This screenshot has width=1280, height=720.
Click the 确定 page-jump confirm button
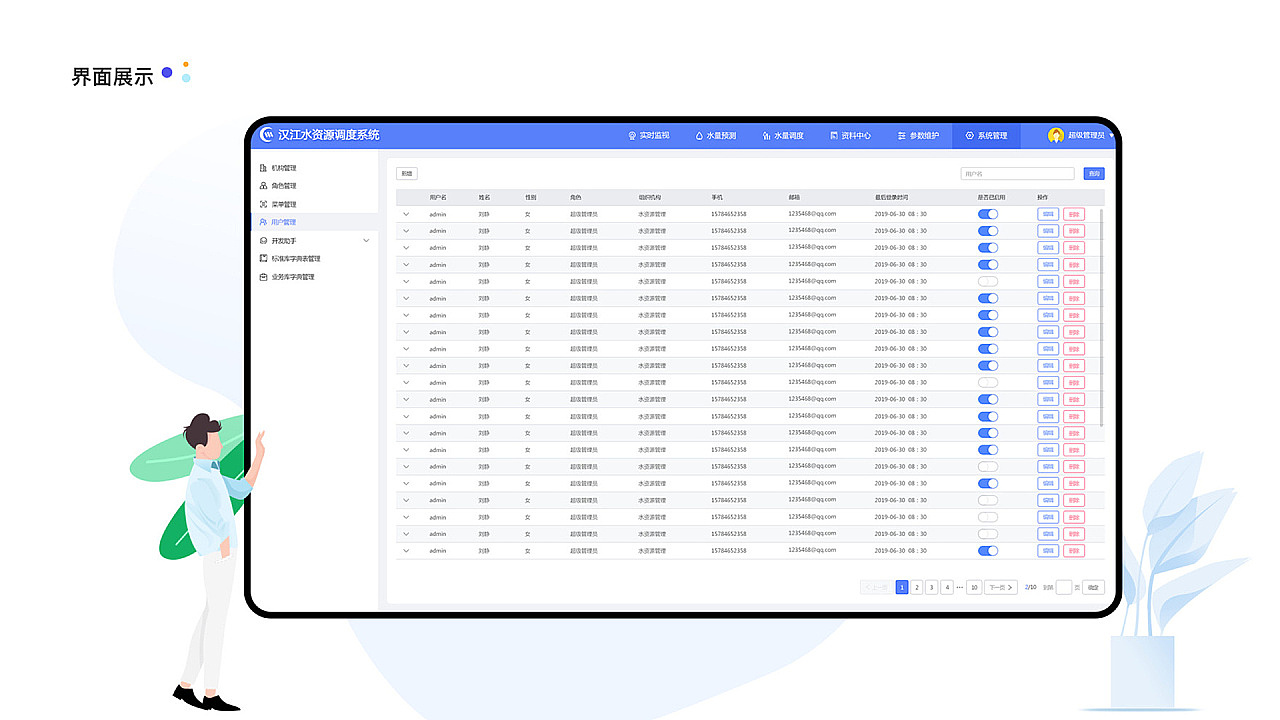(x=1094, y=587)
